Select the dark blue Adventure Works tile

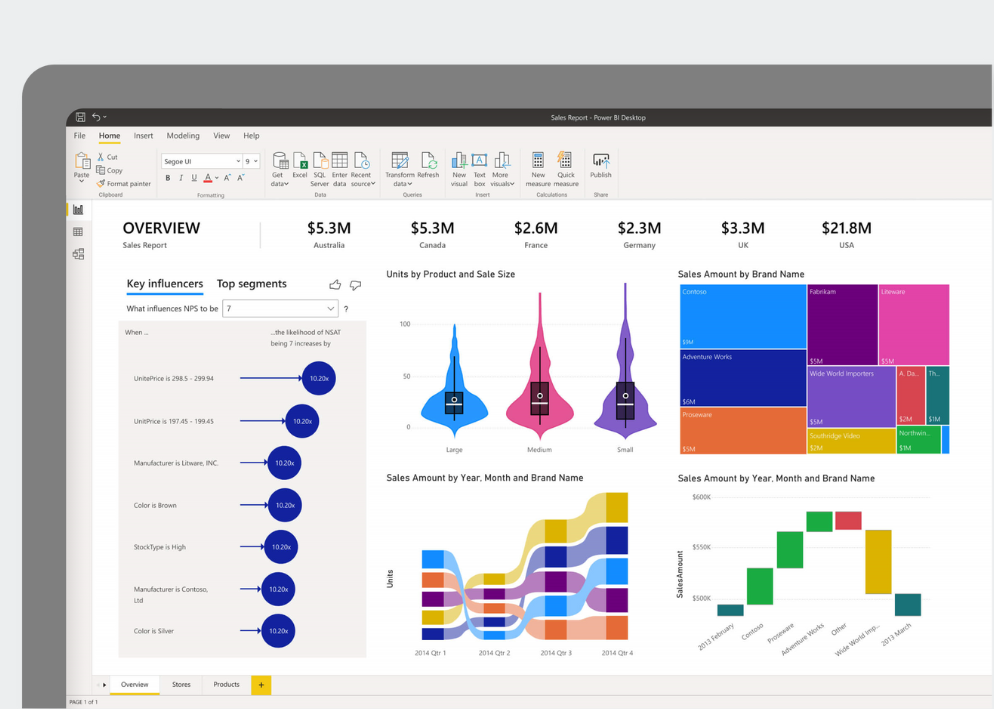[742, 378]
